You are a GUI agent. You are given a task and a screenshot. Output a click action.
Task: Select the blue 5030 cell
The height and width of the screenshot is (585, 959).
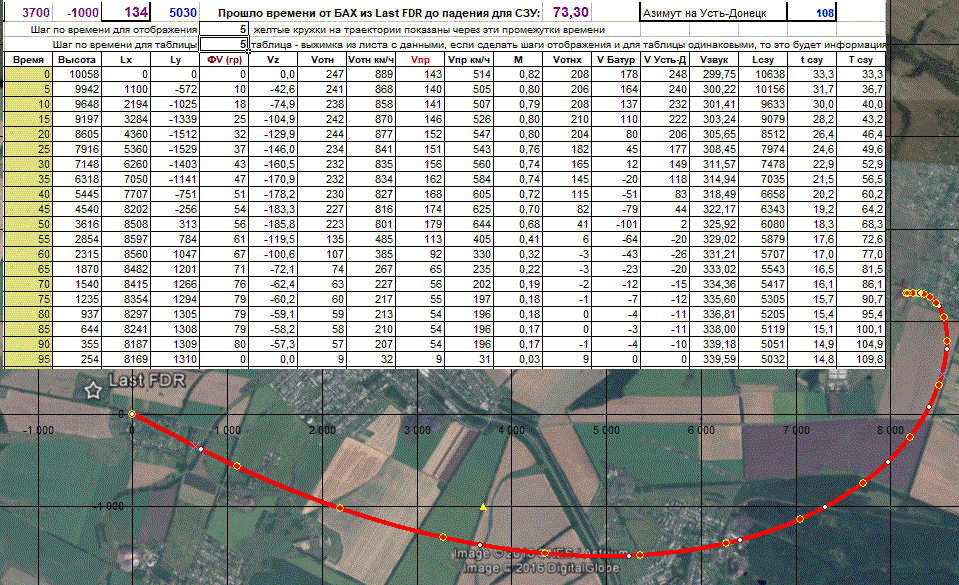(x=175, y=12)
